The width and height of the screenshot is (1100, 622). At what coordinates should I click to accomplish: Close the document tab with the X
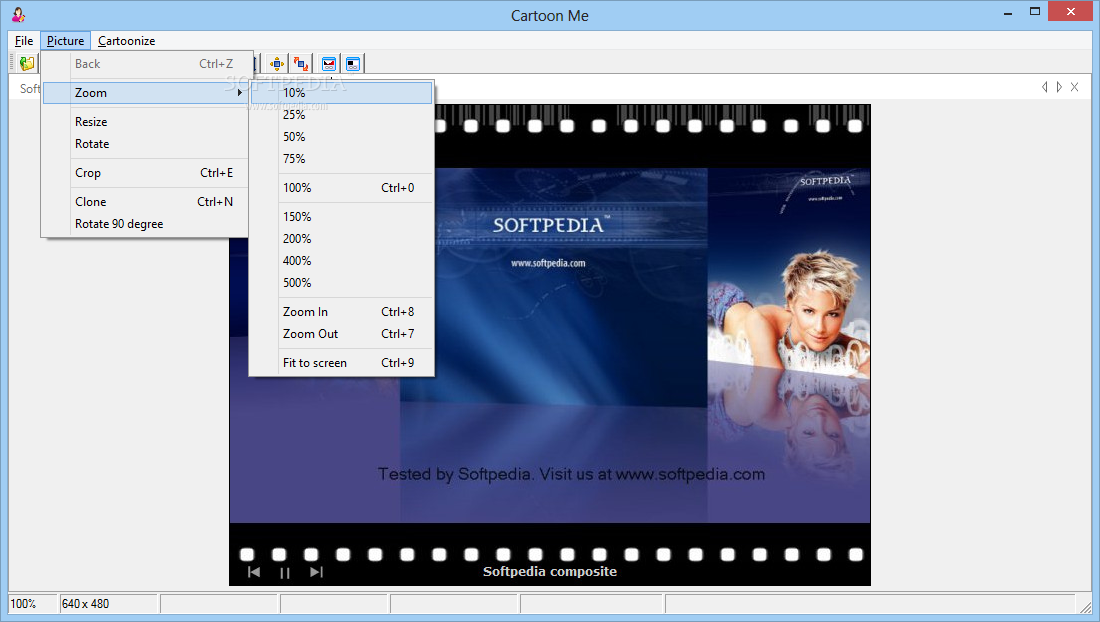pyautogui.click(x=1074, y=87)
